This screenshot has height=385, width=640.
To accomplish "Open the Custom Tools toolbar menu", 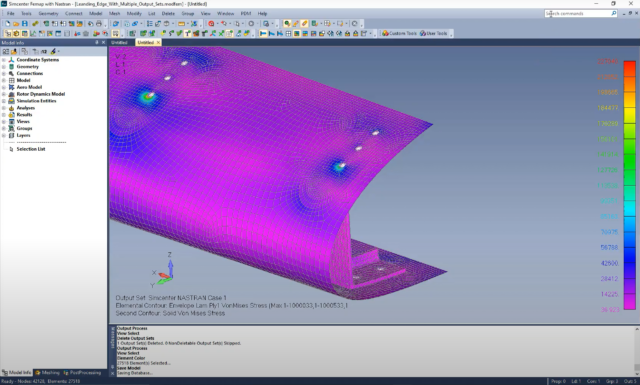I will 399,33.
